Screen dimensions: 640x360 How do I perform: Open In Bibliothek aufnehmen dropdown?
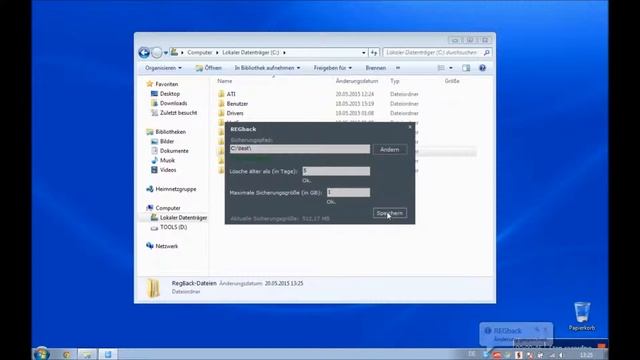pyautogui.click(x=267, y=68)
